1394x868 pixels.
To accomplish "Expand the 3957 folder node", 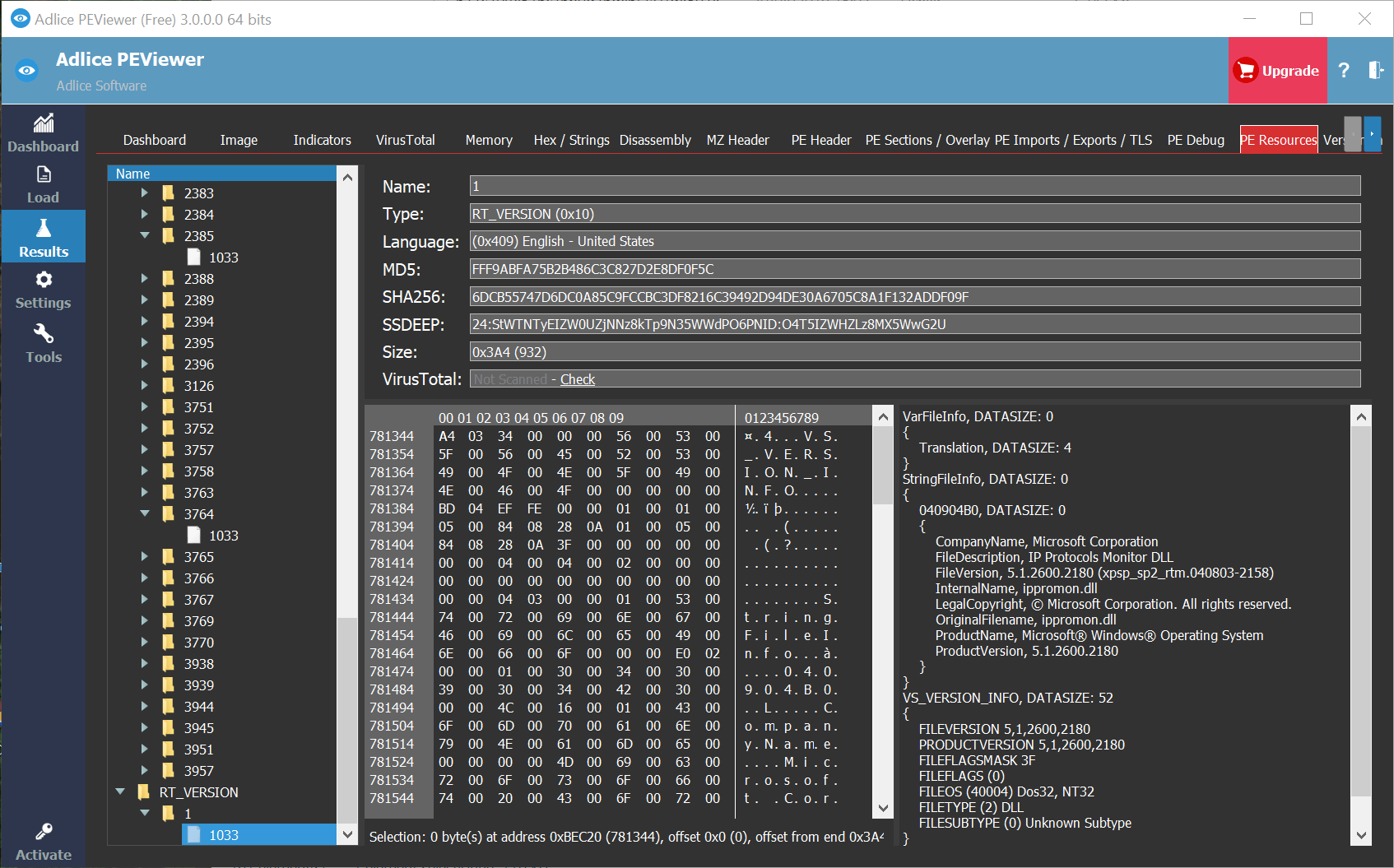I will pos(145,770).
